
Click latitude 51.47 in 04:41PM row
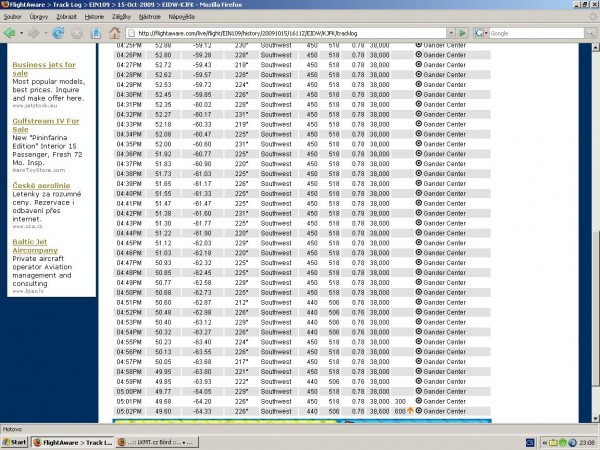tap(163, 203)
